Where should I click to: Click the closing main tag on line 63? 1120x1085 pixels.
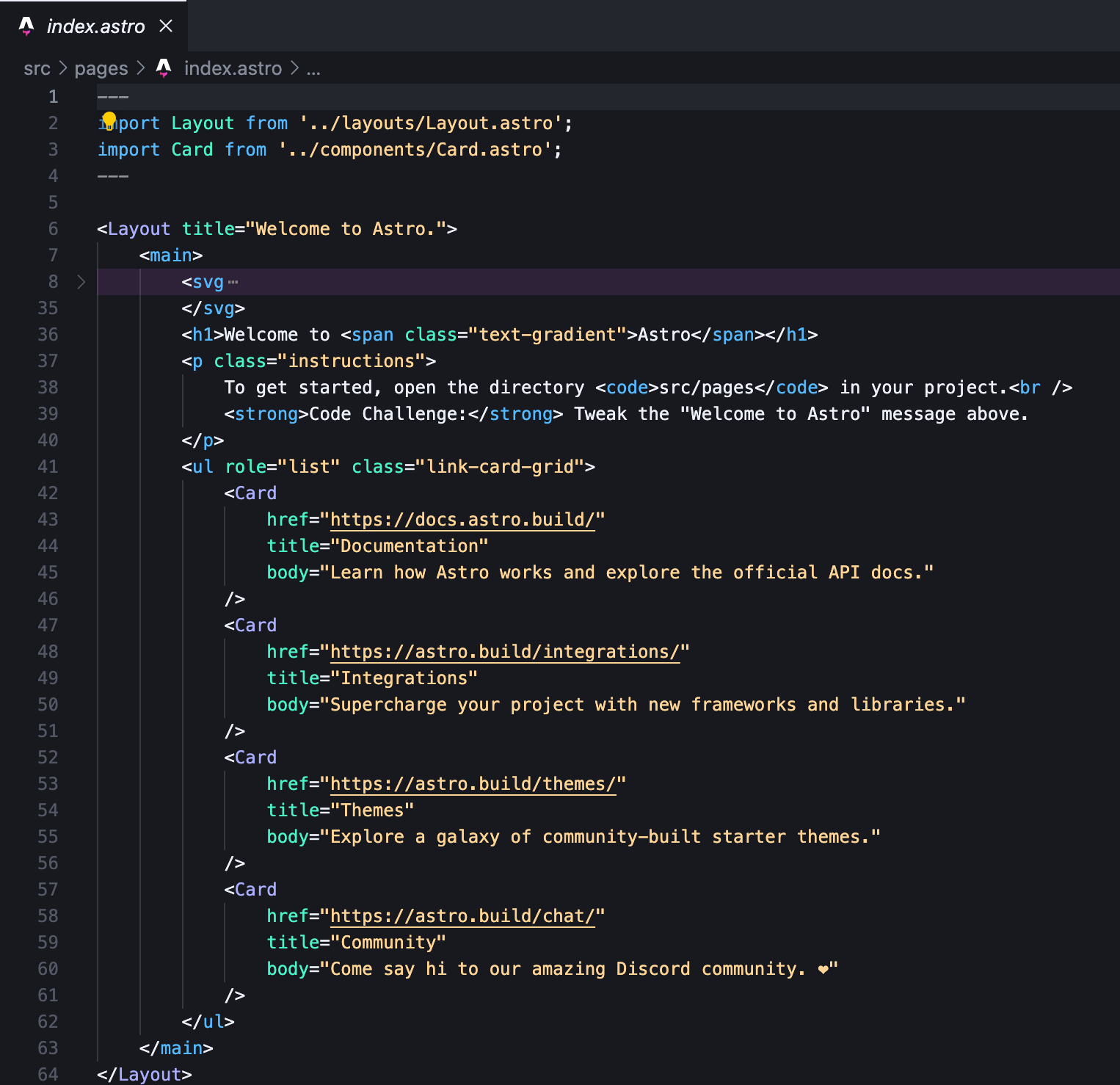[x=176, y=1048]
